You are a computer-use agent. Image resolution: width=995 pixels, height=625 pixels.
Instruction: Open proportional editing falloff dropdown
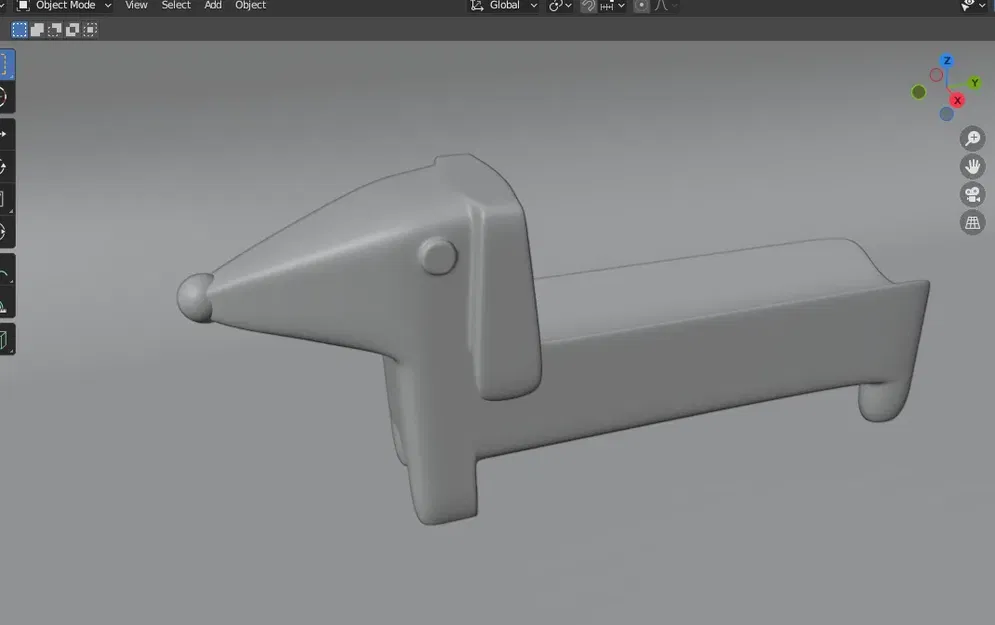point(666,6)
